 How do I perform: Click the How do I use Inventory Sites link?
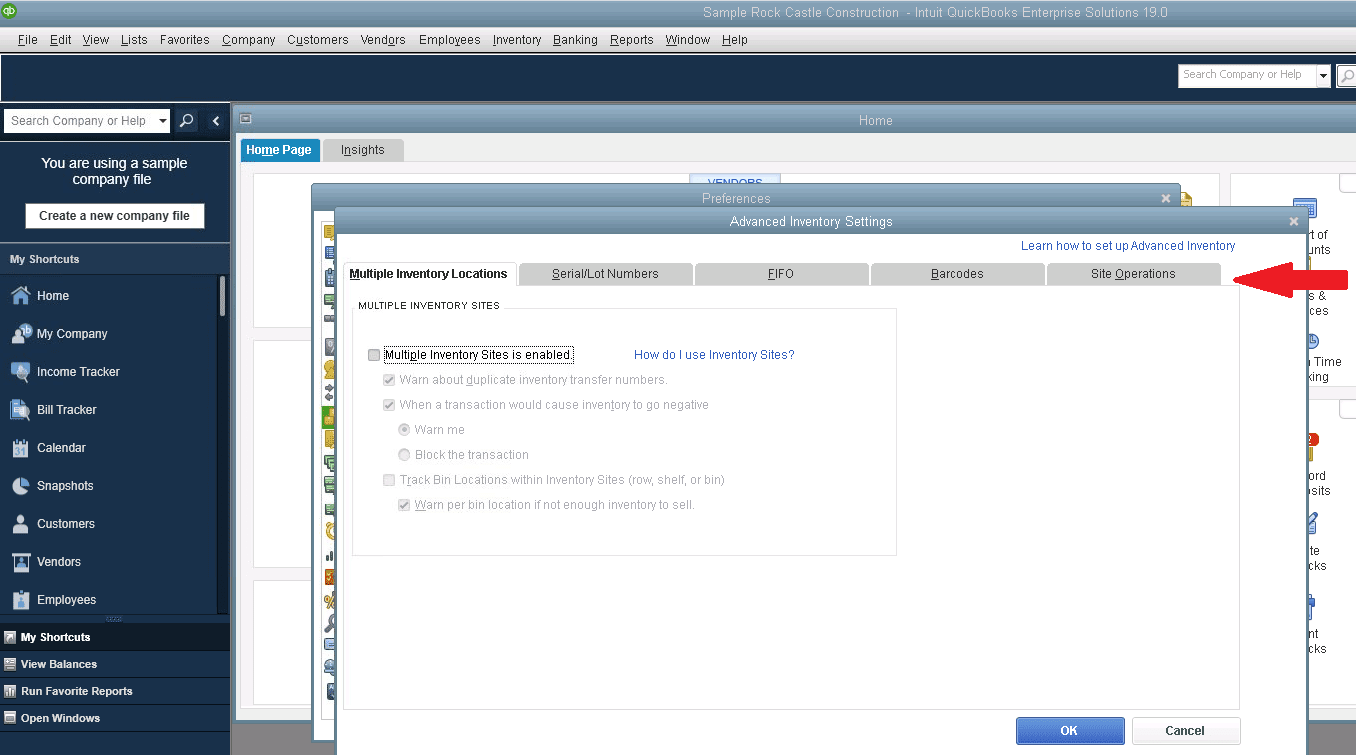pyautogui.click(x=713, y=354)
